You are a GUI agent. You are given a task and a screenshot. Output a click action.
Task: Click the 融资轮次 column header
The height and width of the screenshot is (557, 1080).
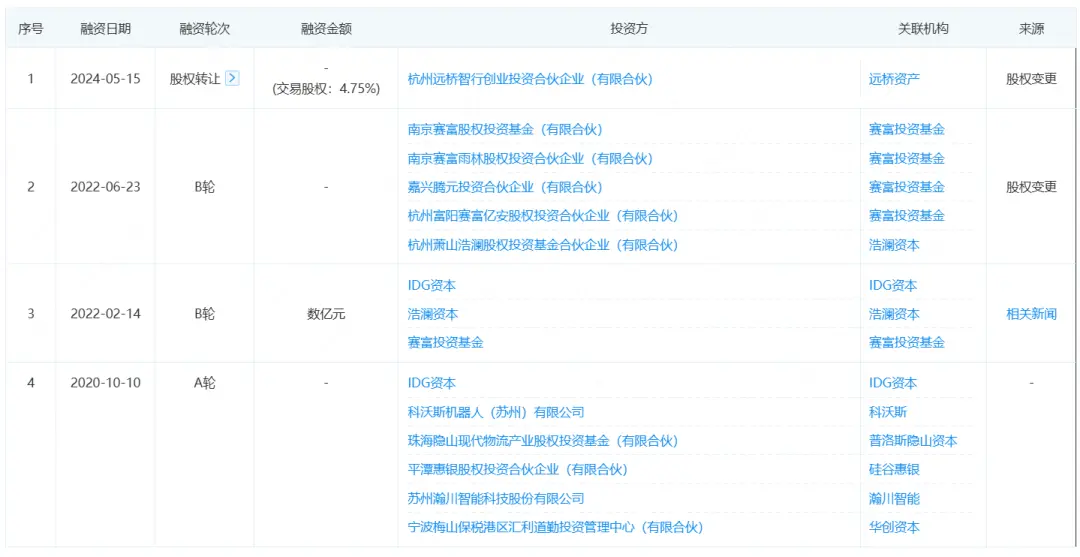pyautogui.click(x=205, y=29)
